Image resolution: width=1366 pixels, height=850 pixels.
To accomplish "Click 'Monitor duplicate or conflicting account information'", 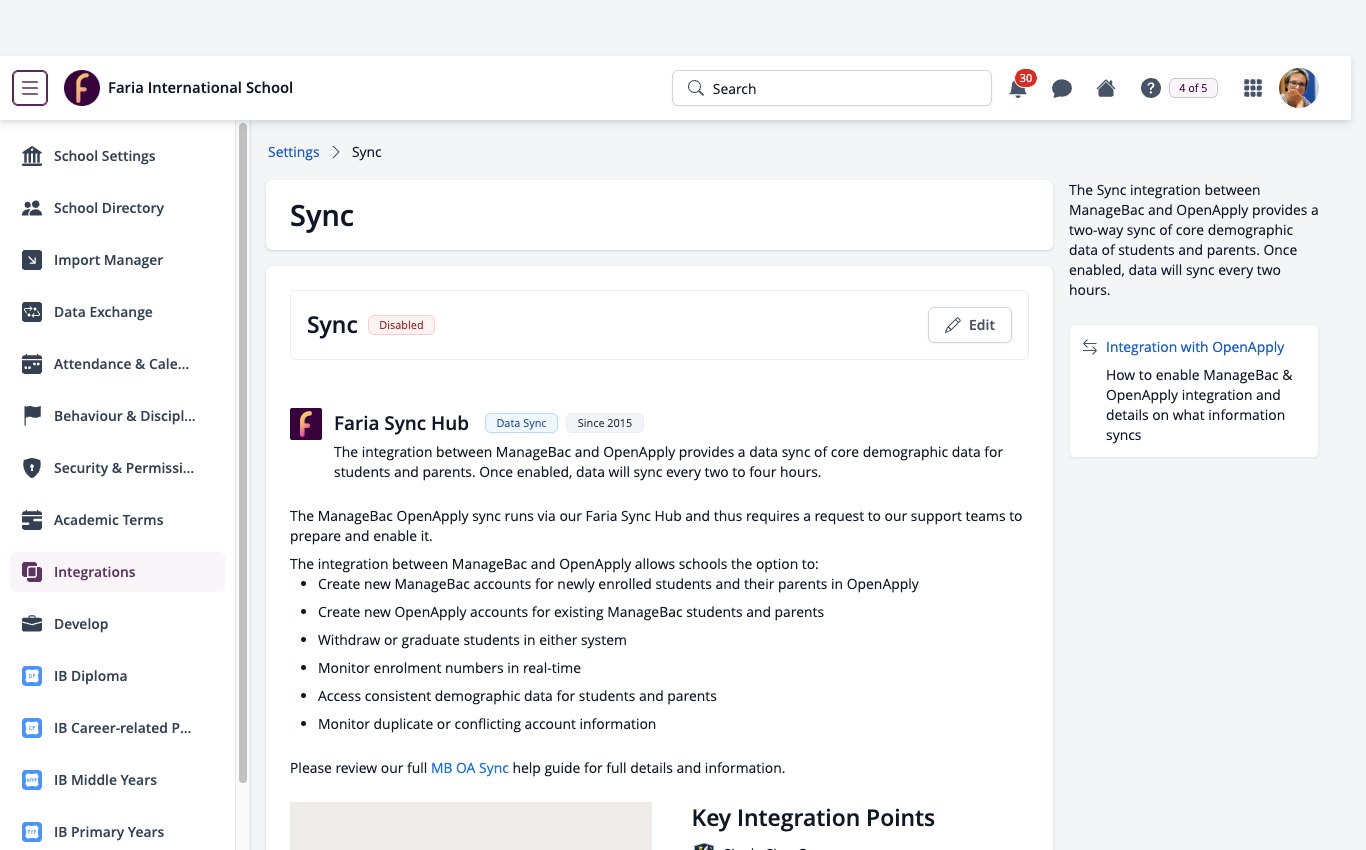I will point(487,724).
